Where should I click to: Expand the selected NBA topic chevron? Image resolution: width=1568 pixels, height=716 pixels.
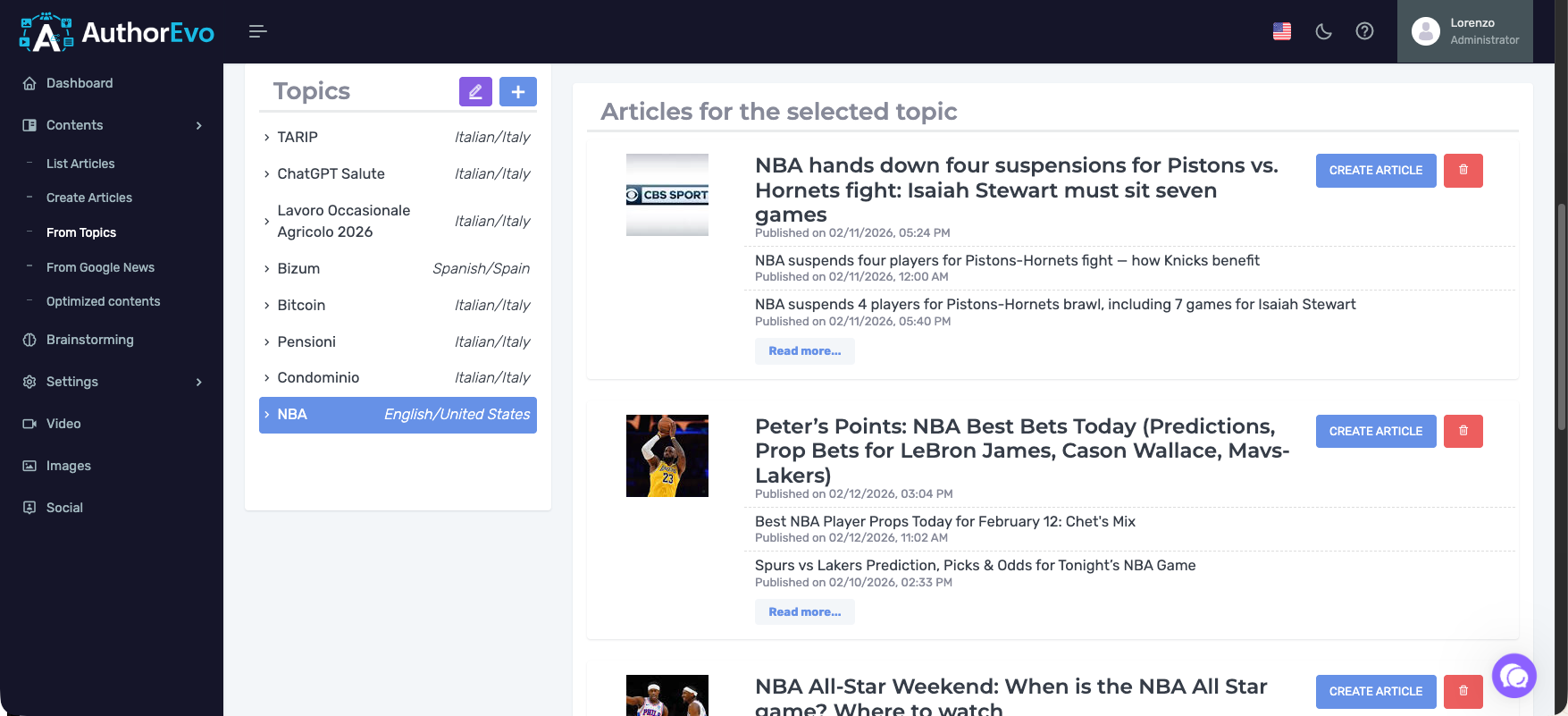click(x=266, y=414)
